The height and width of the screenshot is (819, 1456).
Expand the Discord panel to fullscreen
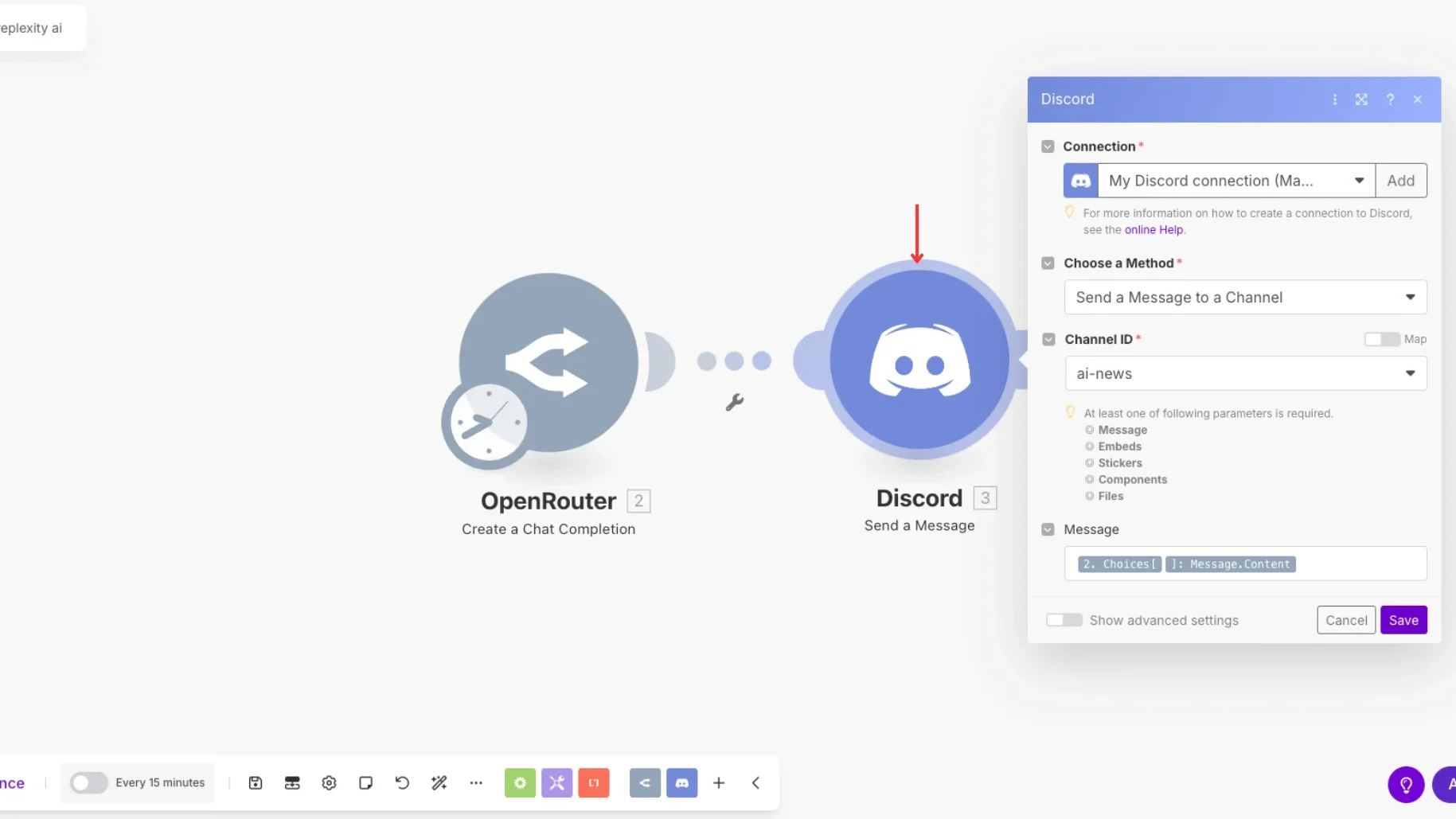click(1362, 99)
